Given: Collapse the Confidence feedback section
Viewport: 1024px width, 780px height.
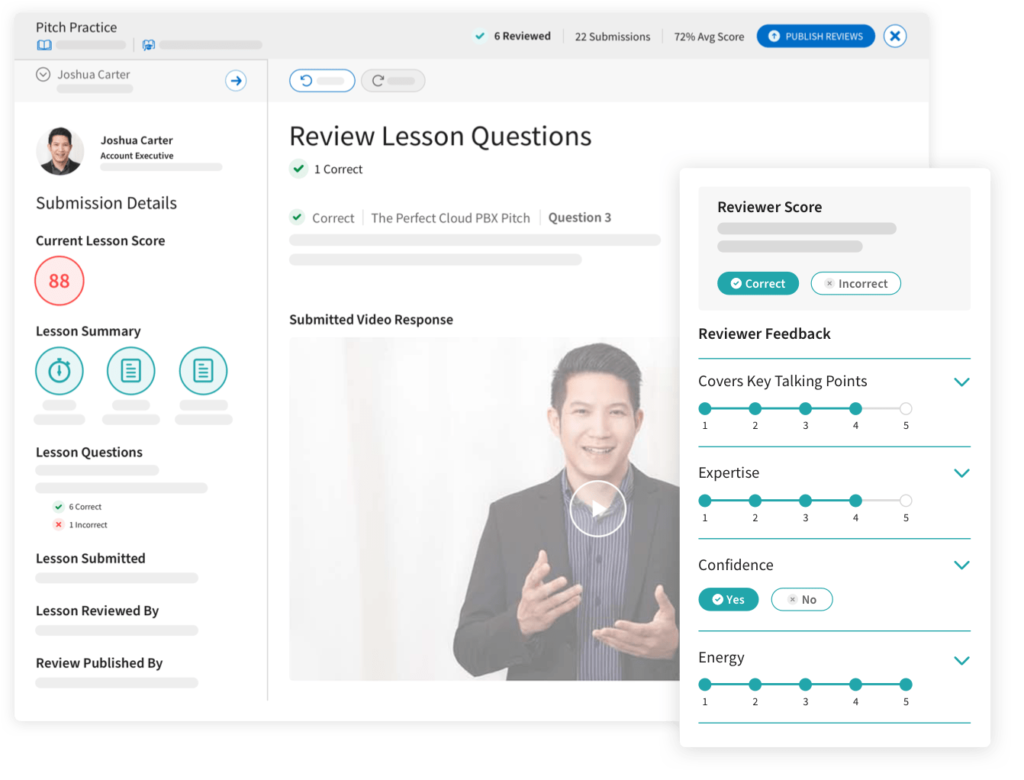Looking at the screenshot, I should pos(961,565).
